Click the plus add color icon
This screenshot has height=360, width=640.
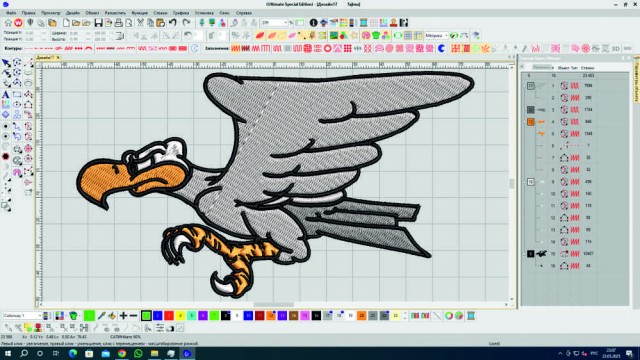[x=123, y=316]
